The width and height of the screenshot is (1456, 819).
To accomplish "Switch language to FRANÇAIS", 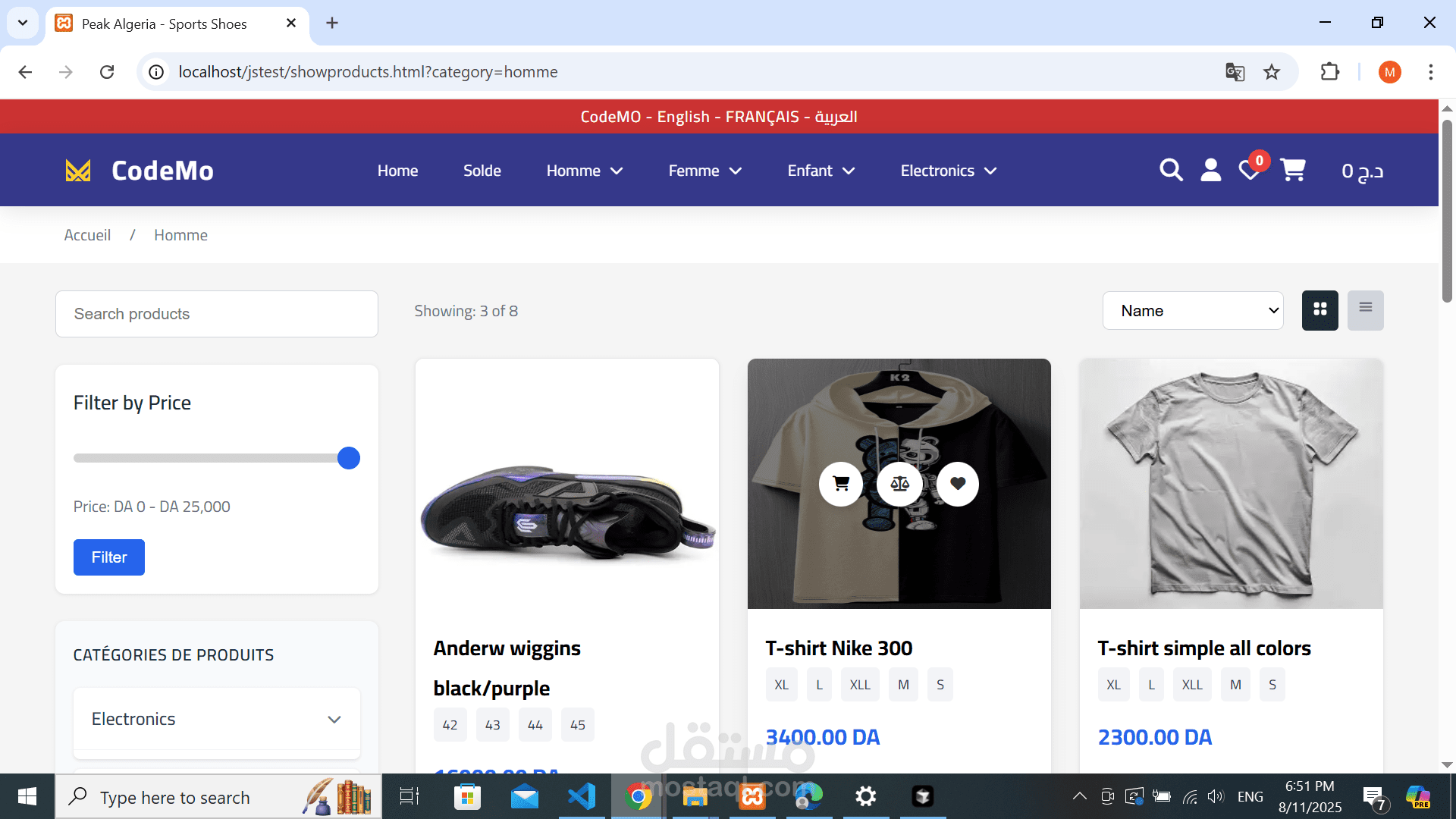I will [762, 117].
